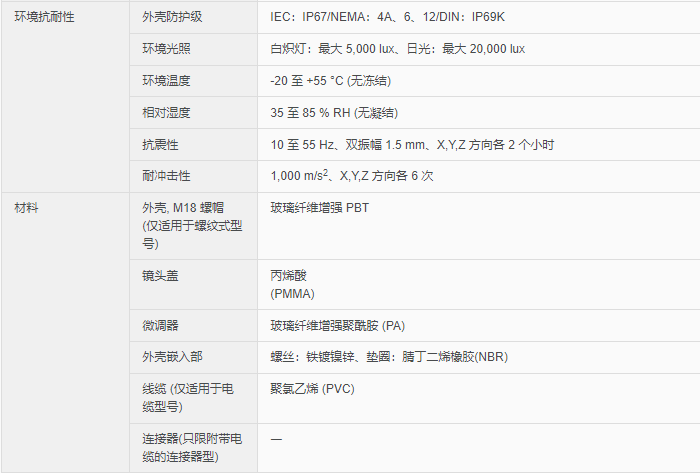The image size is (700, 473).
Task: Select the 抗震性 row label
Action: 160,145
